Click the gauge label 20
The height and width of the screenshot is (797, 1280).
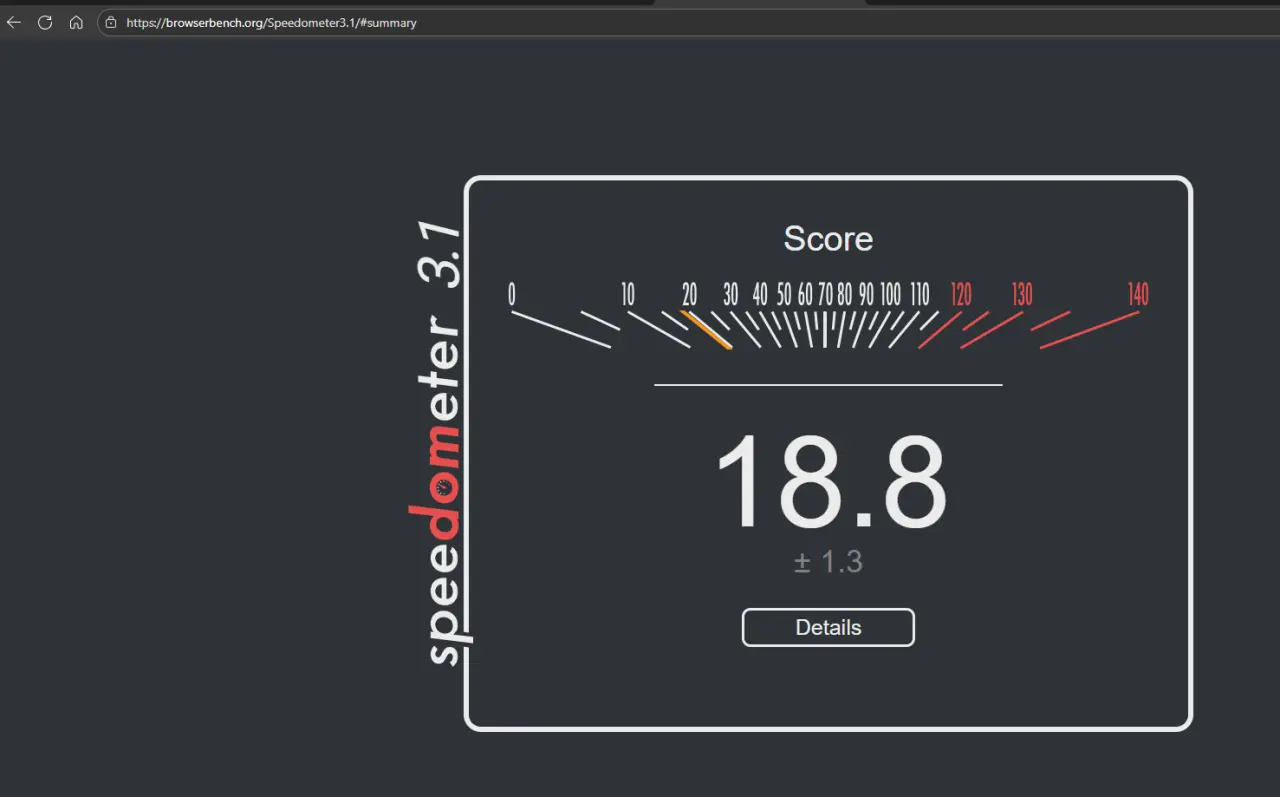pos(689,294)
